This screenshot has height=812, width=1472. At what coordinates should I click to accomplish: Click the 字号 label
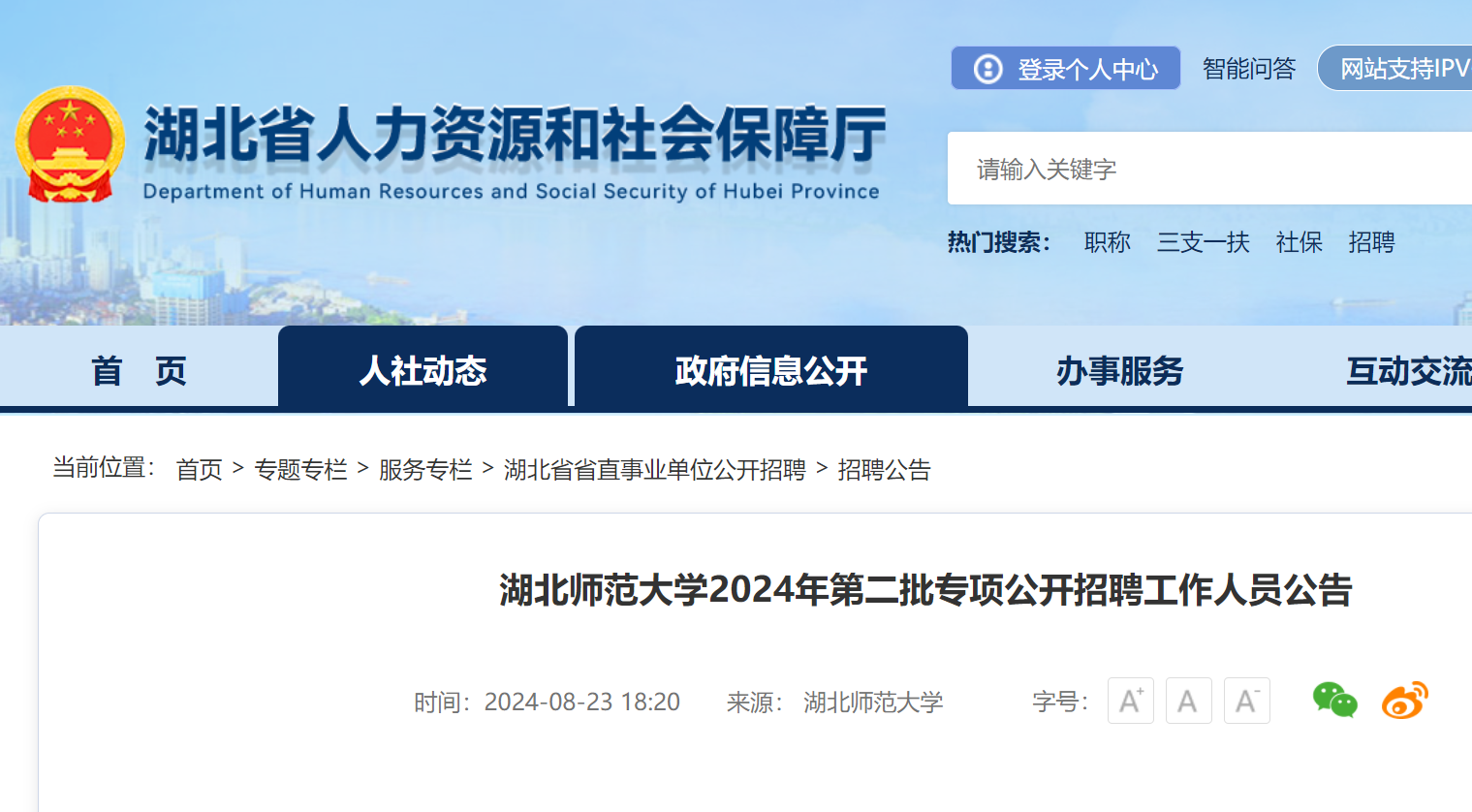[1060, 702]
